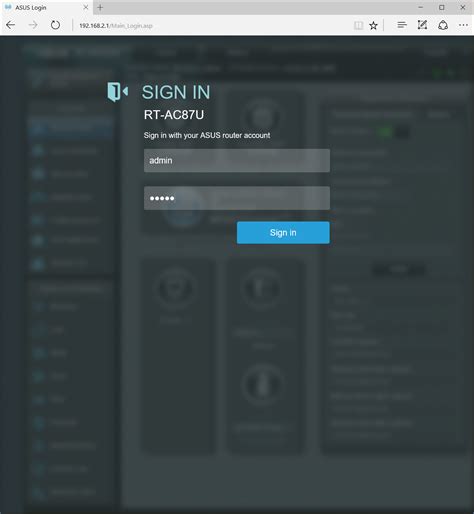
Task: Open the Hub (favorites and history) icon
Action: pyautogui.click(x=402, y=25)
